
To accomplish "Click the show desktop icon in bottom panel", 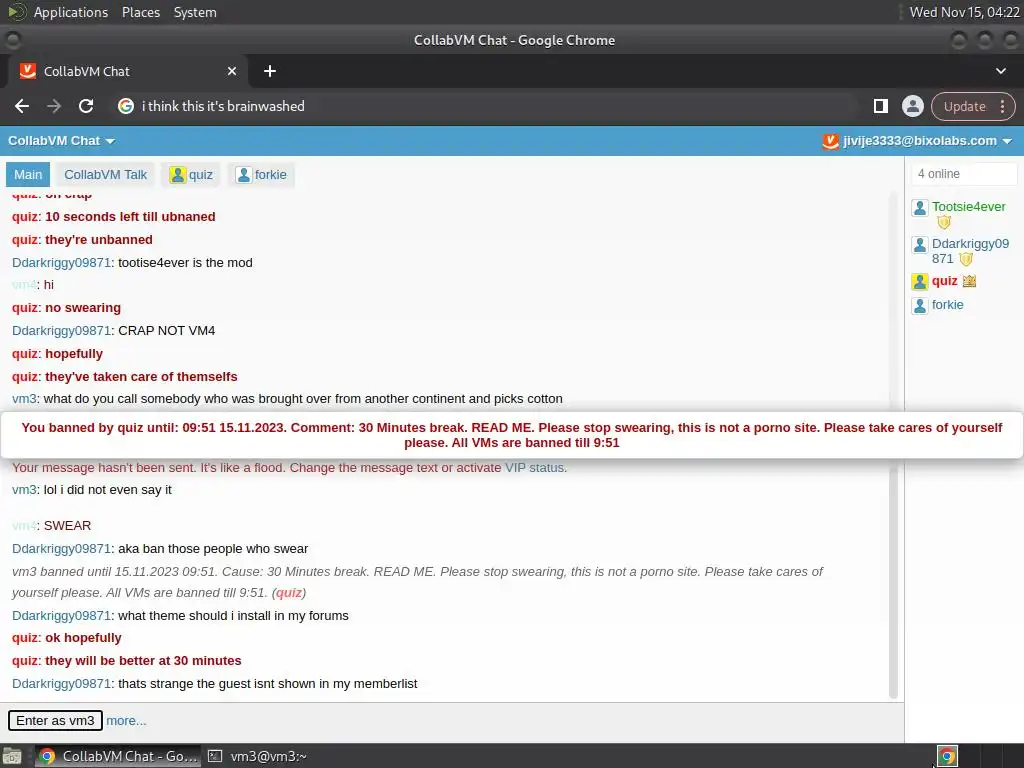I will click(x=12, y=756).
